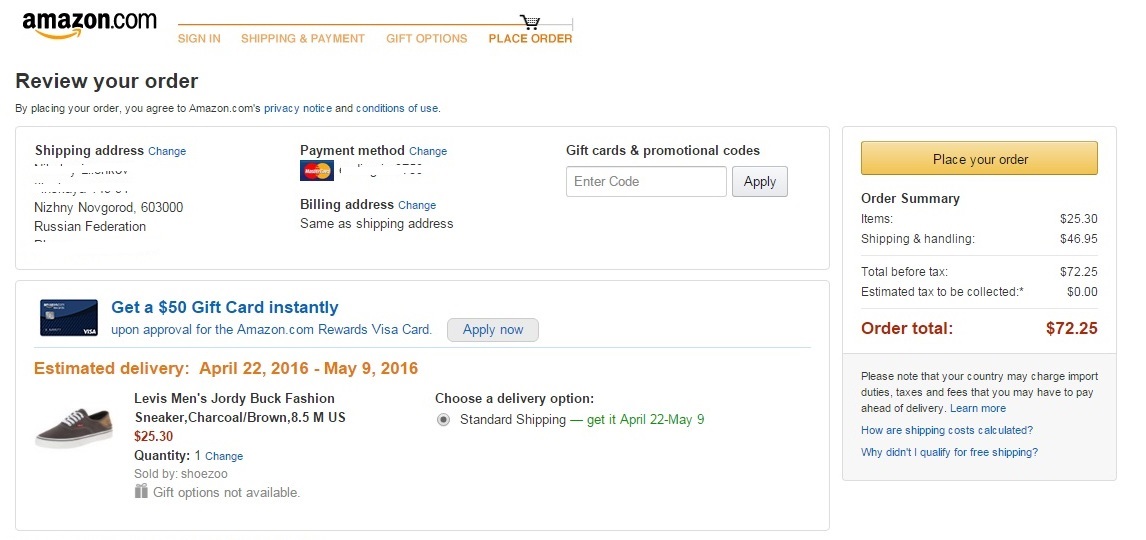
Task: Click the shopping cart progress icon
Action: 530,21
